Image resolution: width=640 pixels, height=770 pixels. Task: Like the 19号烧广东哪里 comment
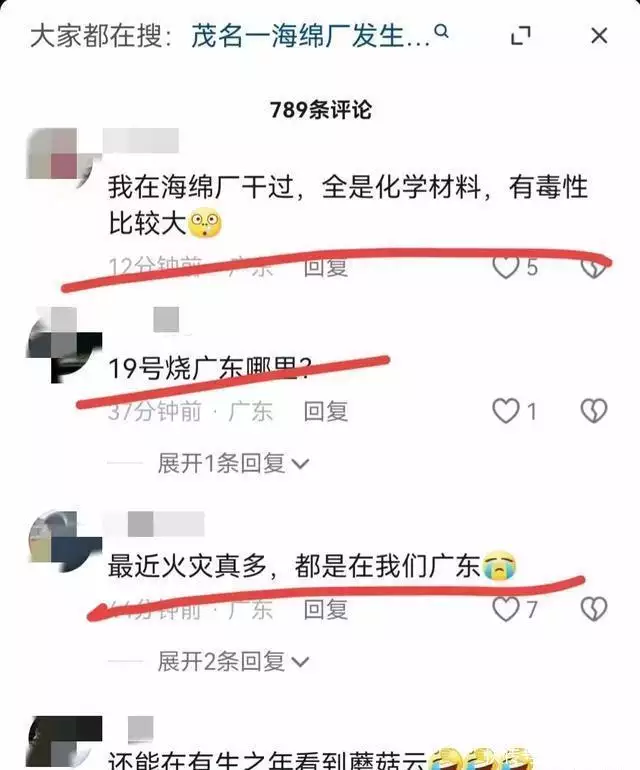(x=506, y=411)
